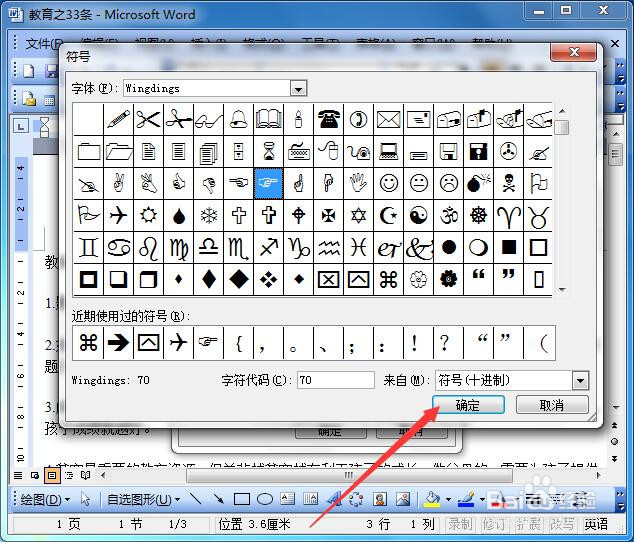The image size is (634, 542).
Task: Pick the snowflake symbol
Action: click(x=208, y=215)
